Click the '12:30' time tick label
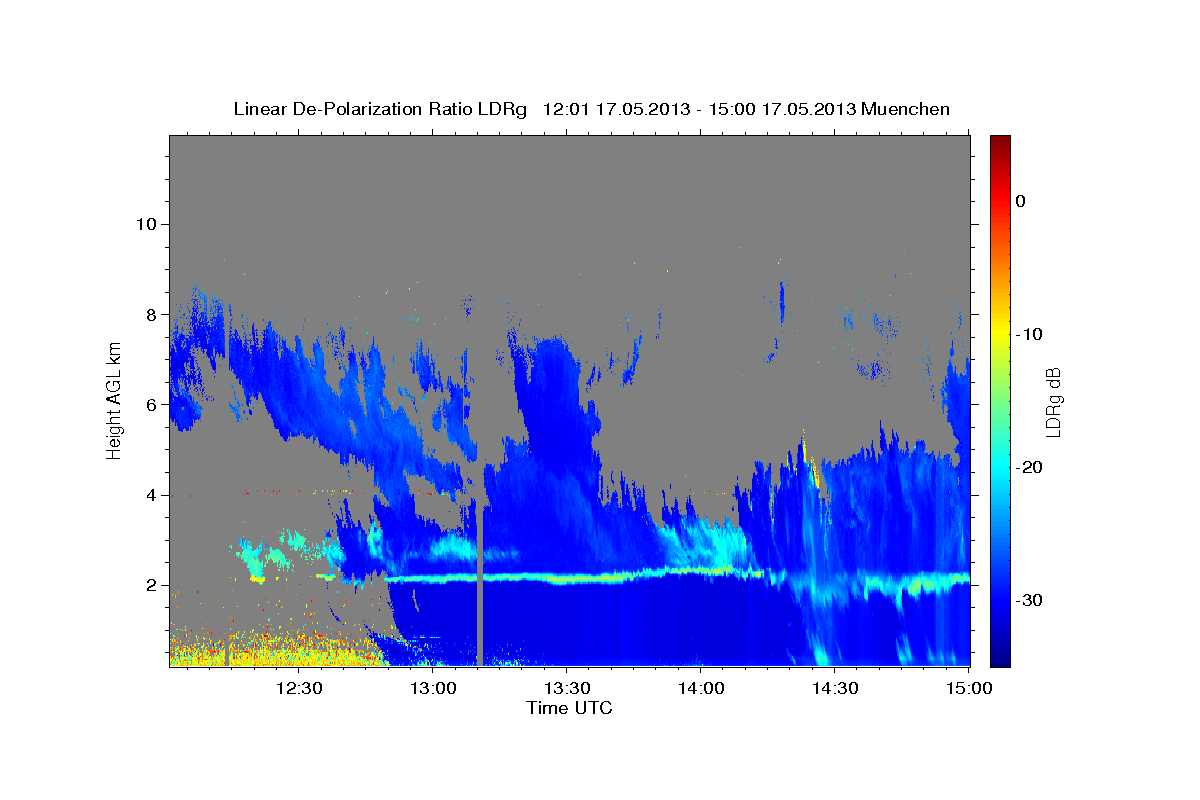Screen dimensions: 1200x800 click(298, 688)
